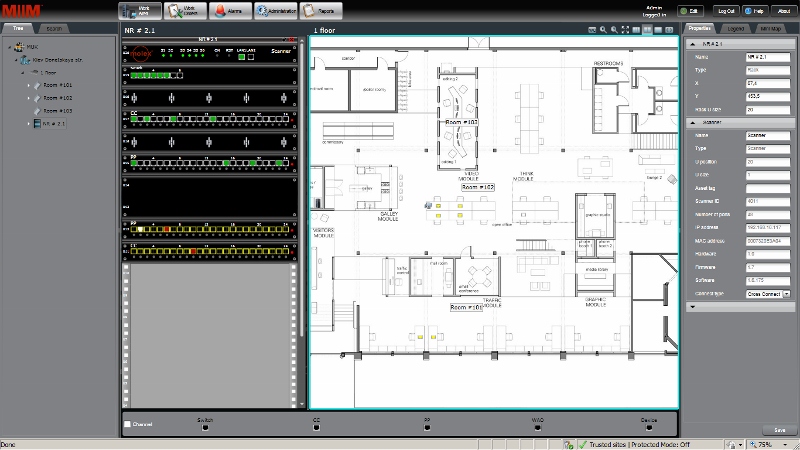Toggle the WAO channel checkbox

click(x=538, y=428)
